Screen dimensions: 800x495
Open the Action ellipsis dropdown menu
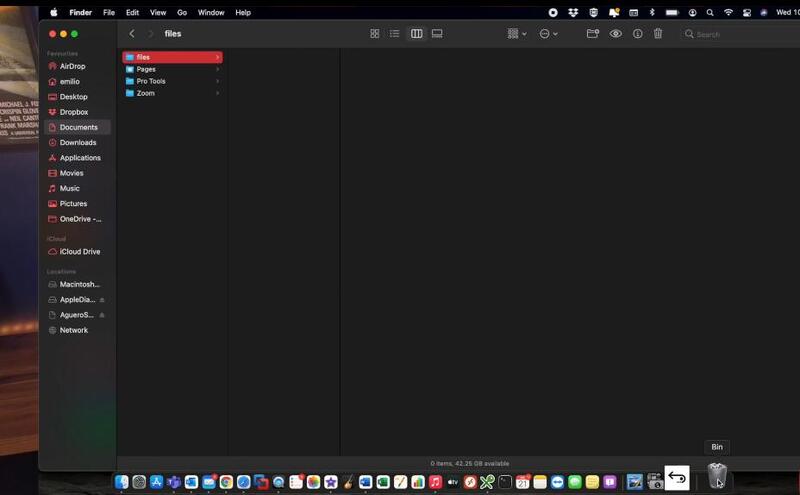548,34
